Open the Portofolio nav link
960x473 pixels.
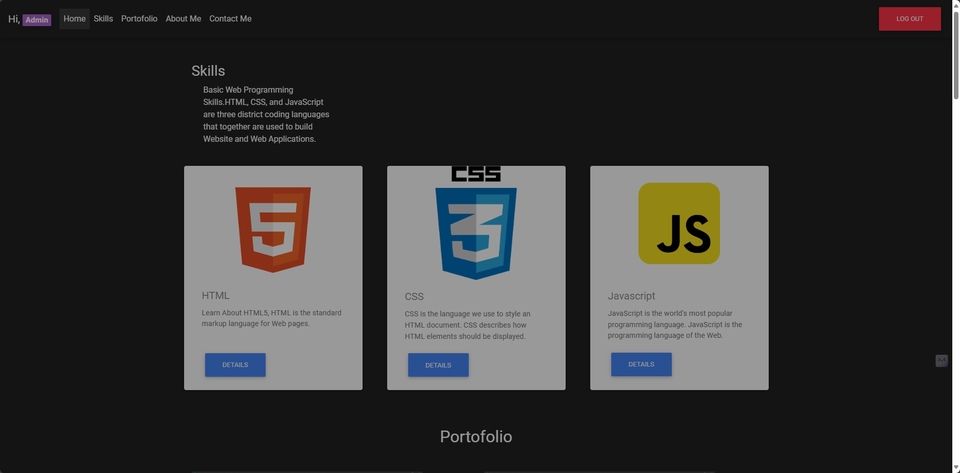point(139,19)
